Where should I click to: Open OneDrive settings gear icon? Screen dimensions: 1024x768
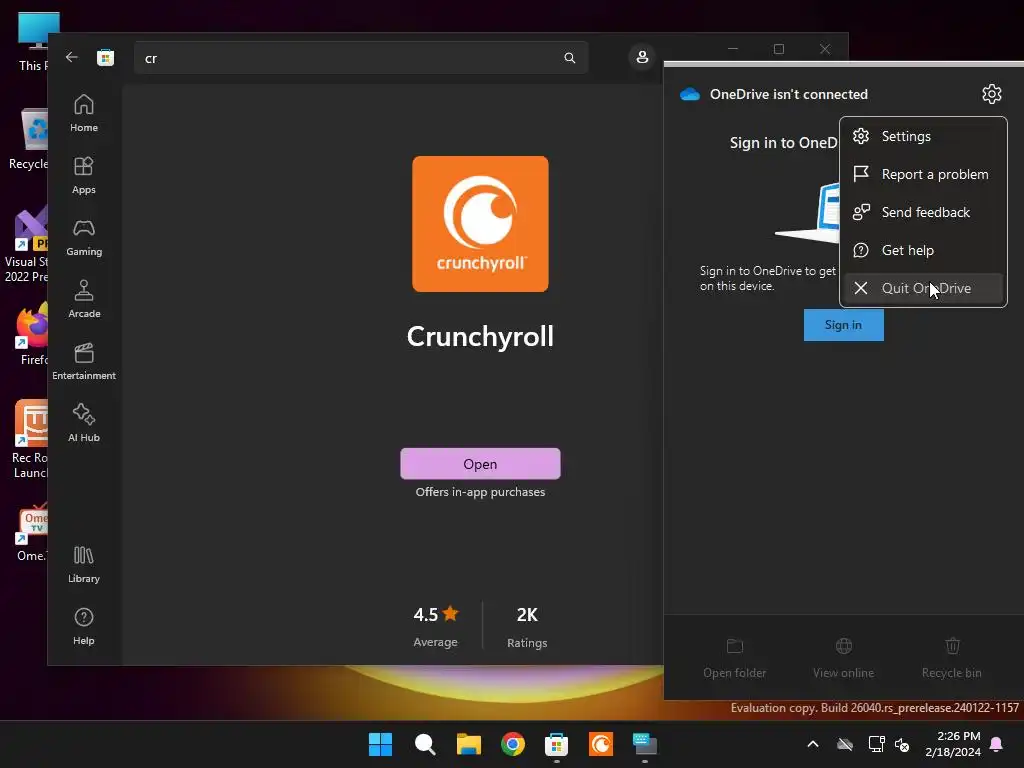(x=991, y=94)
